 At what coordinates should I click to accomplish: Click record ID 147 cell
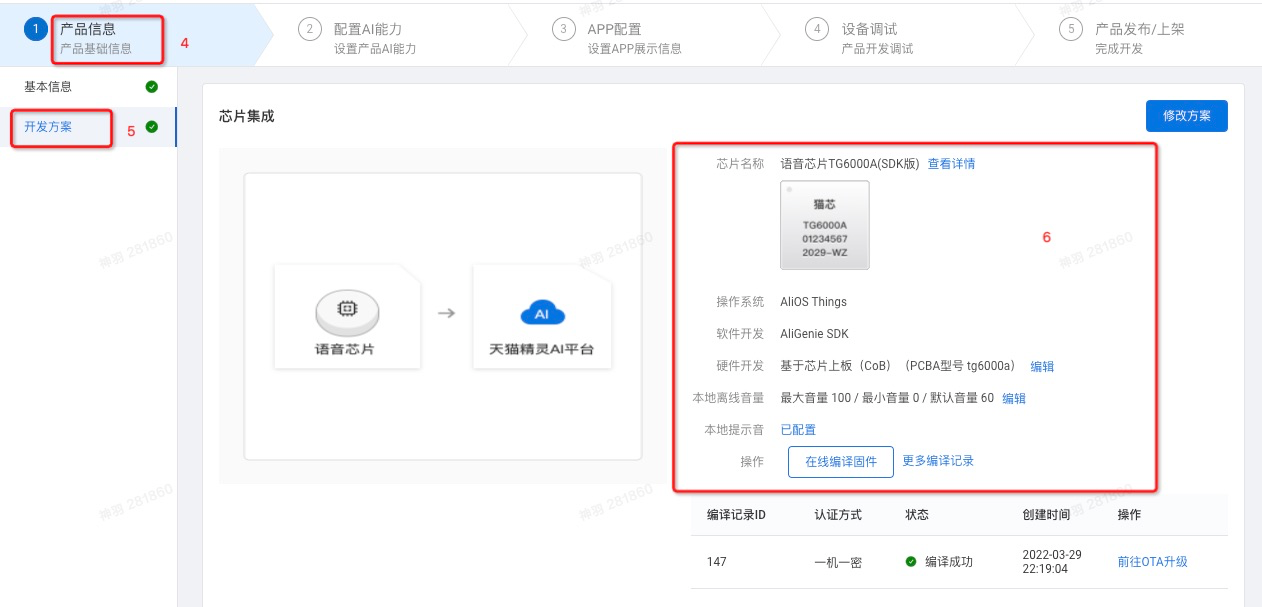[716, 562]
